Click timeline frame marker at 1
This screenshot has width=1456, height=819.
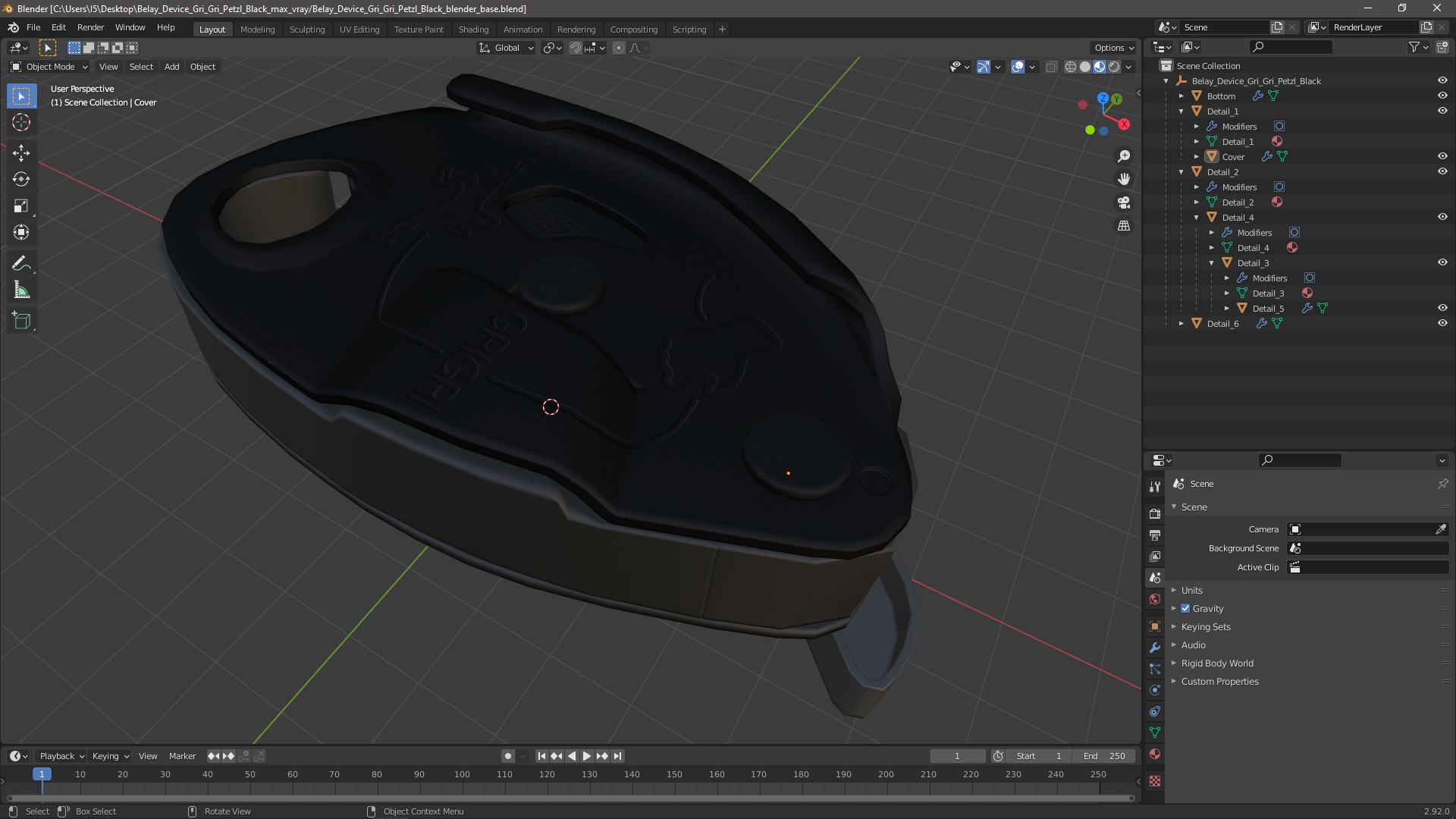tap(42, 774)
